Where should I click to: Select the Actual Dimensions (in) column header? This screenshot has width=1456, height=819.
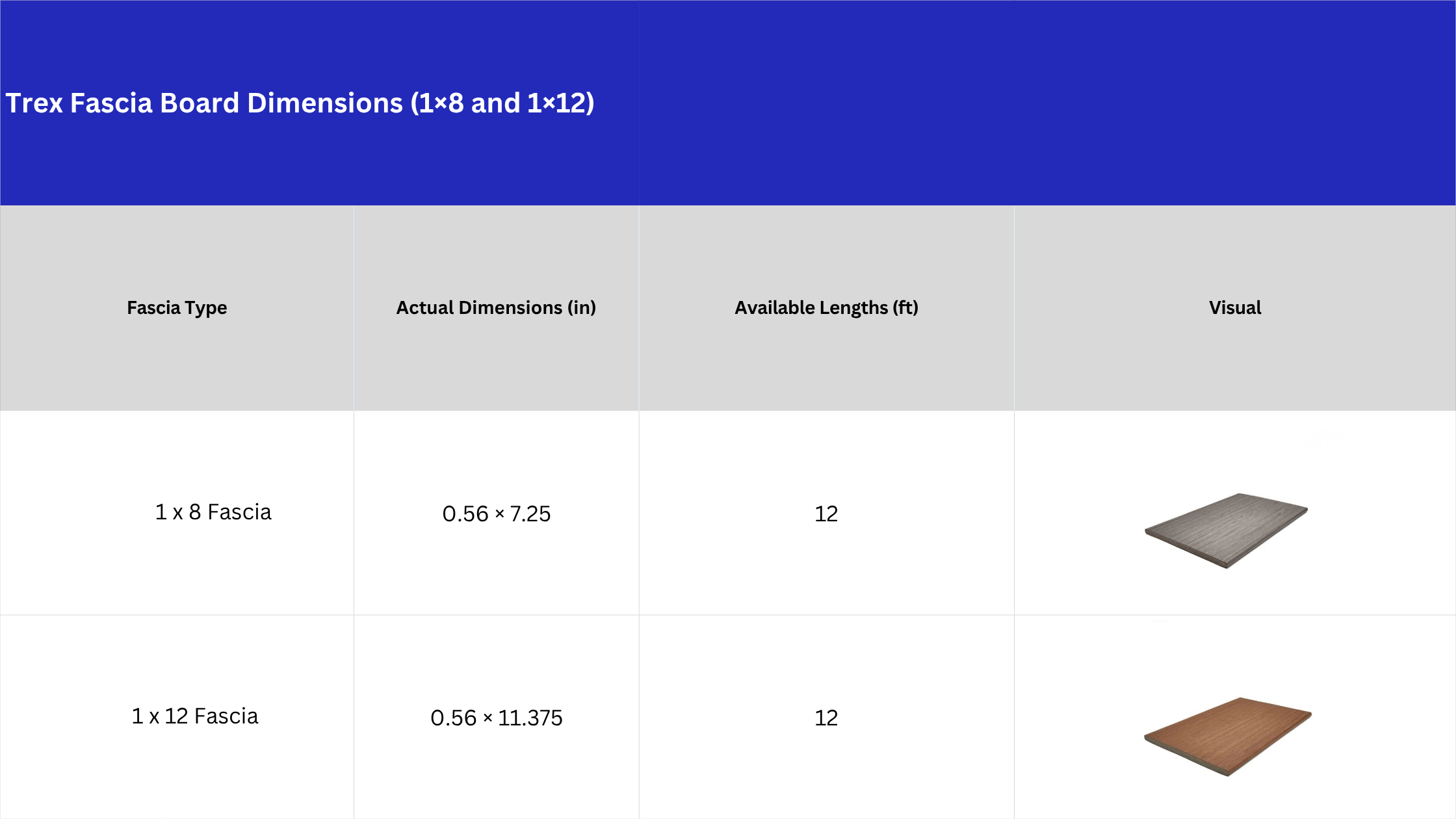496,307
